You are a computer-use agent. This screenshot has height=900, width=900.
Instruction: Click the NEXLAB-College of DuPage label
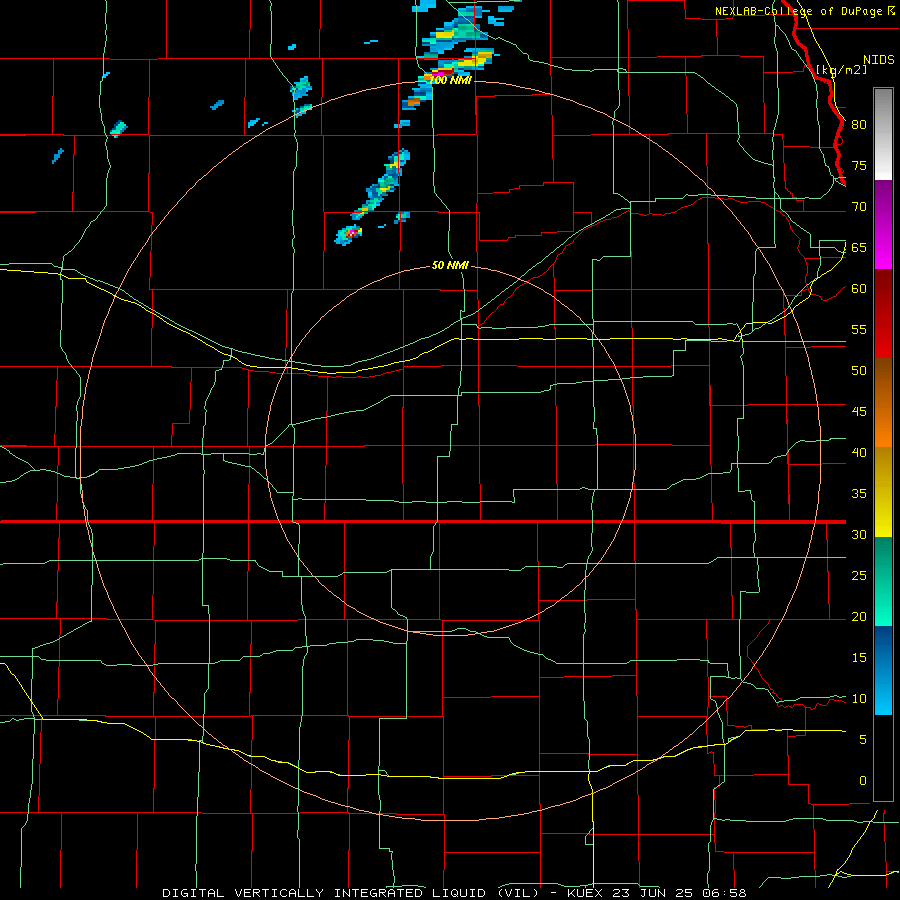point(800,11)
